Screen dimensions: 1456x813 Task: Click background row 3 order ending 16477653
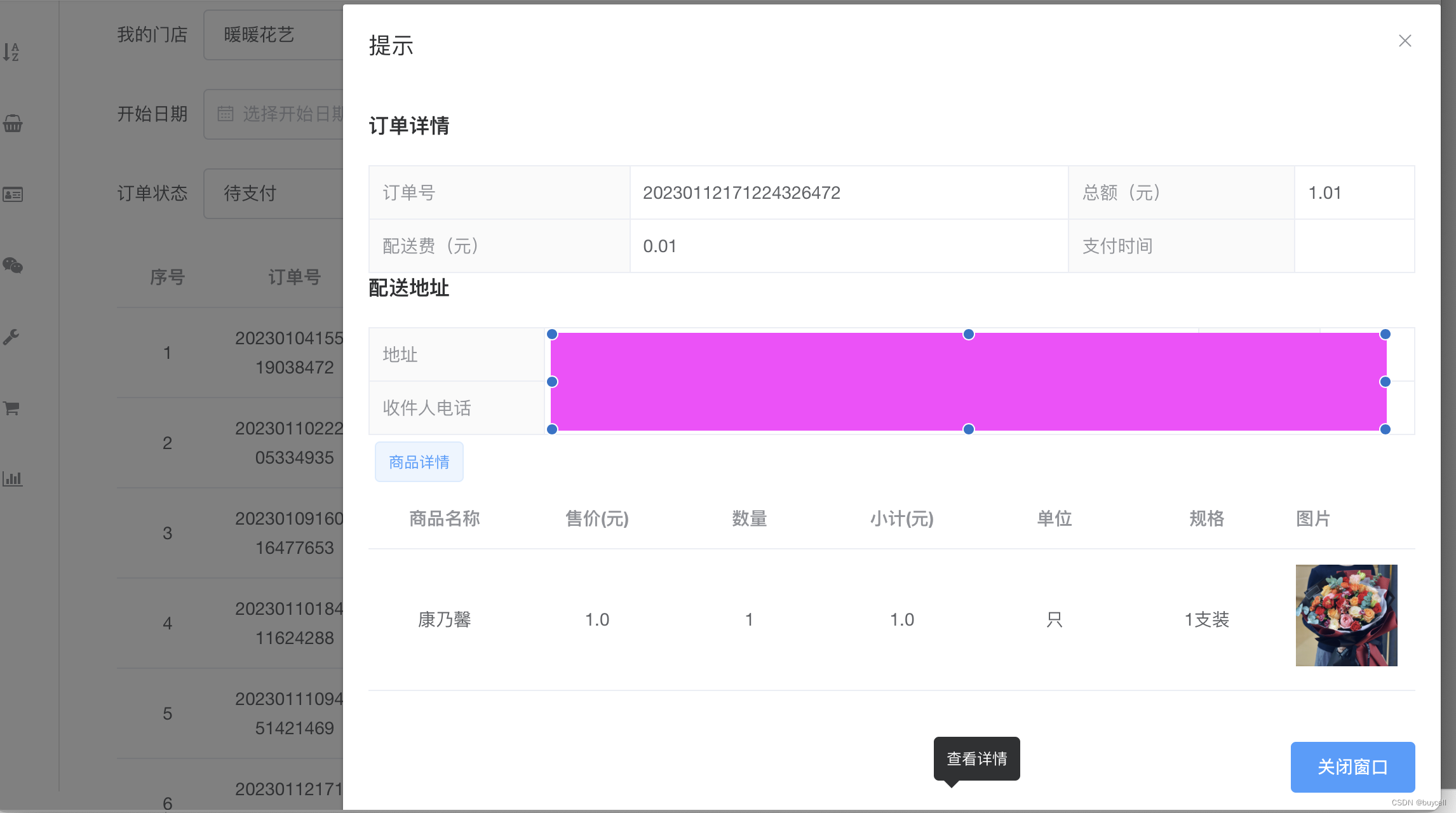pyautogui.click(x=230, y=533)
